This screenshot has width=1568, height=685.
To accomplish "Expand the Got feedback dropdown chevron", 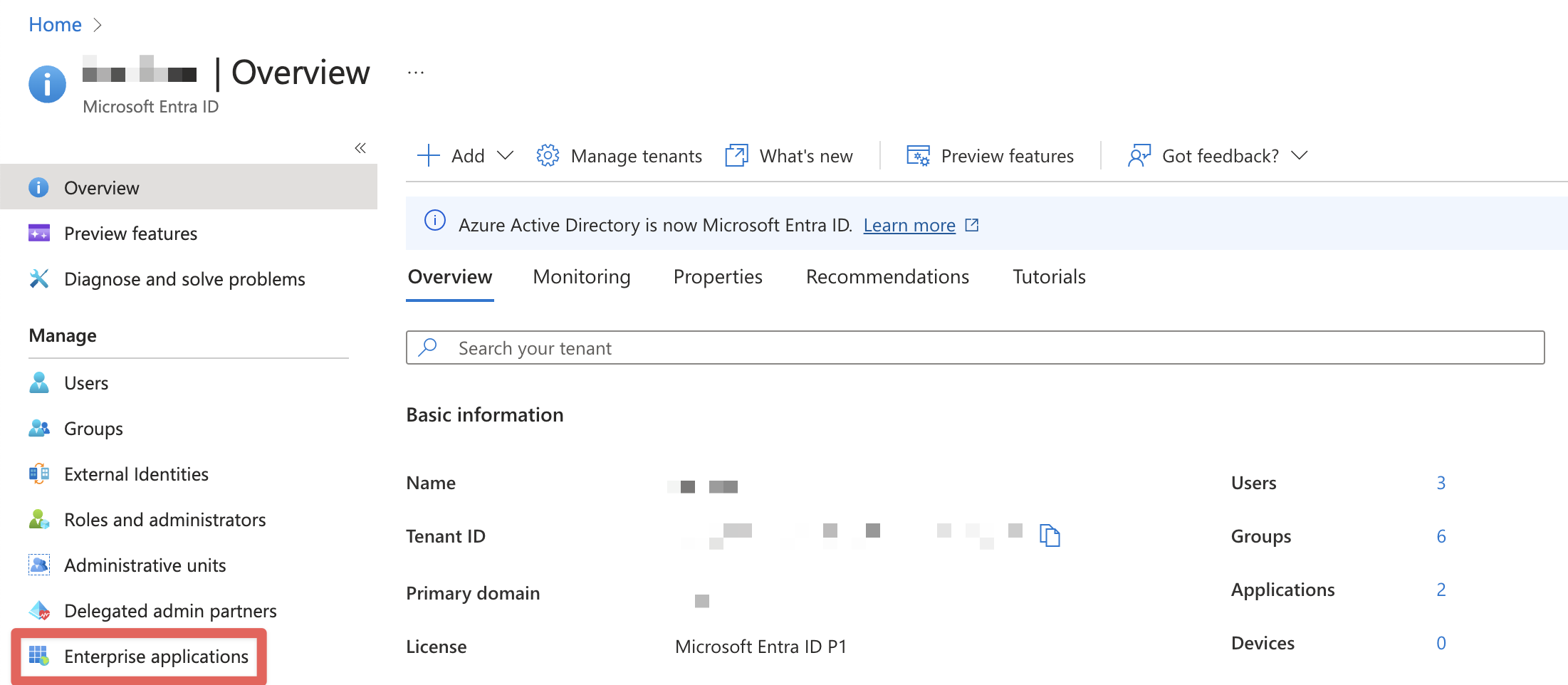I will pyautogui.click(x=1300, y=155).
